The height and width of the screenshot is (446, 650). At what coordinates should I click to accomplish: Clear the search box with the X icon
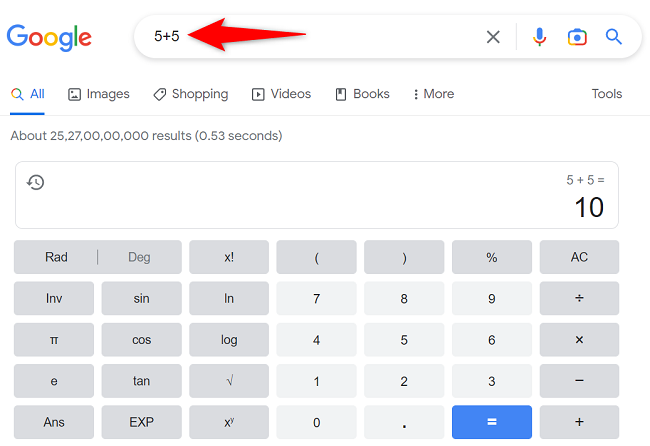(x=493, y=37)
